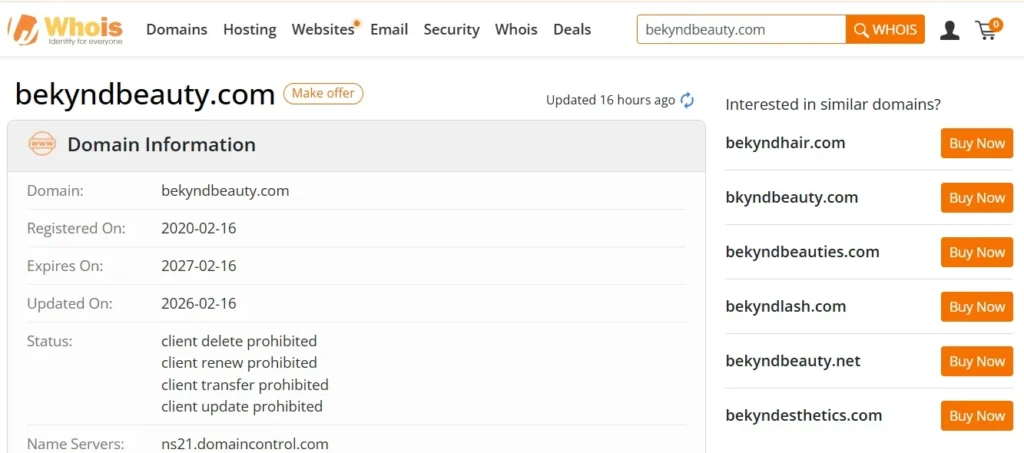Click the Expires On date 2027-02-16

pyautogui.click(x=199, y=266)
